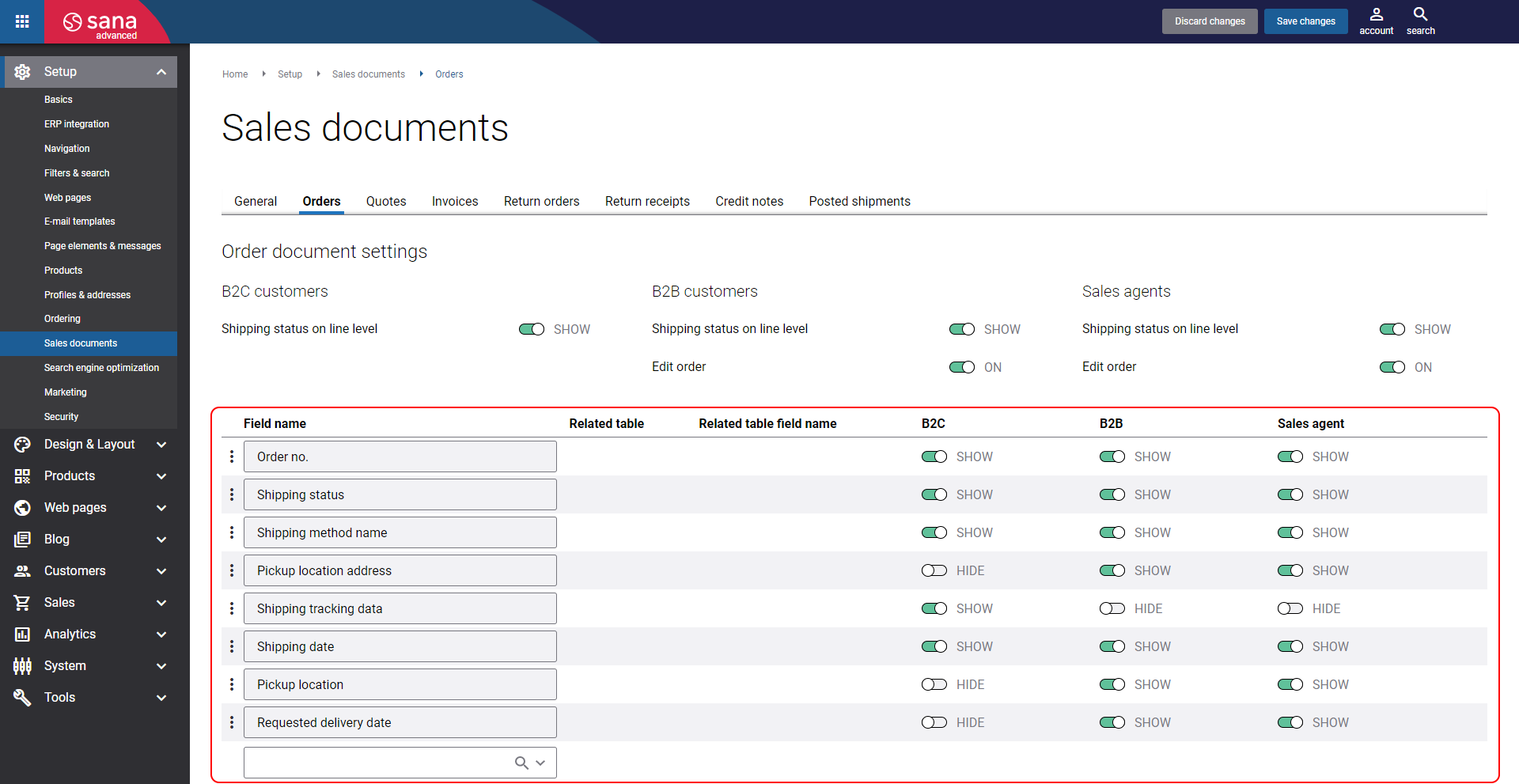Click the Design & Layout palette icon
Viewport: 1519px width, 784px height.
pyautogui.click(x=22, y=445)
